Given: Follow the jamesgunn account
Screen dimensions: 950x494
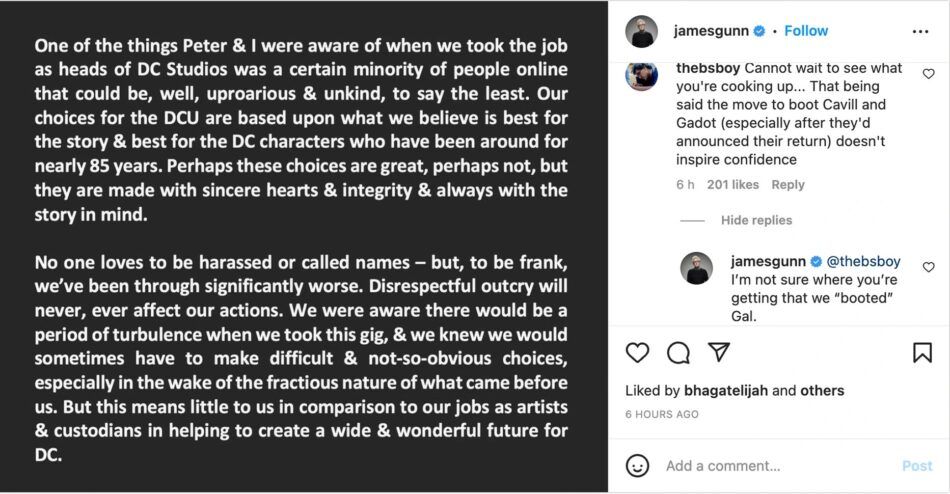Looking at the screenshot, I should click(x=806, y=31).
